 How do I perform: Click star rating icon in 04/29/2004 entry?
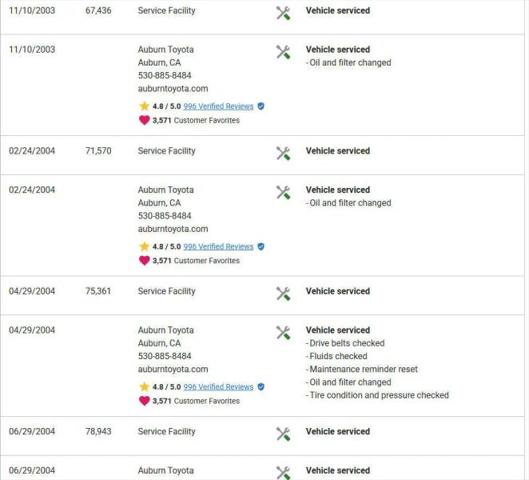coord(144,387)
